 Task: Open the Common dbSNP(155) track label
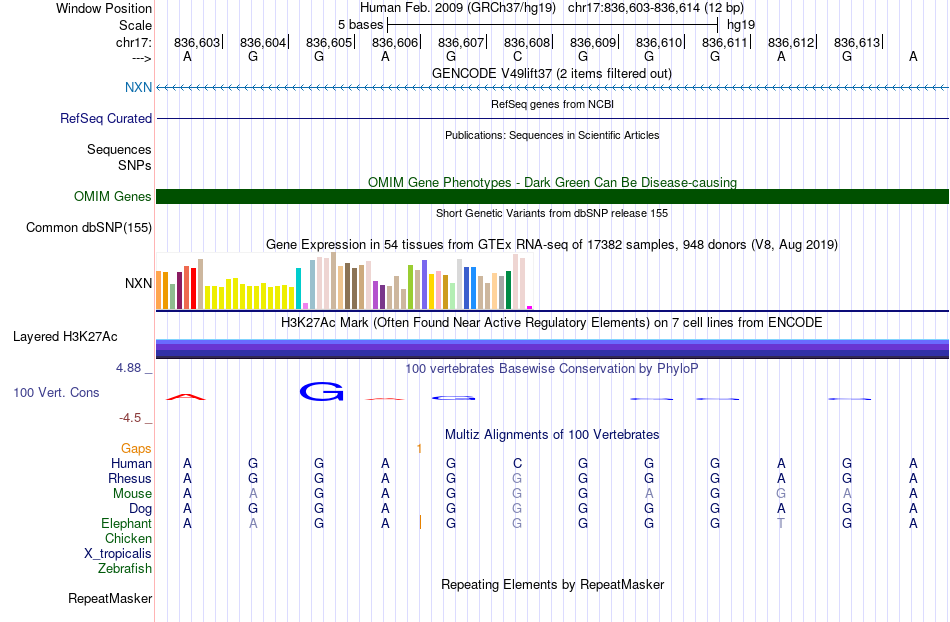tap(88, 227)
